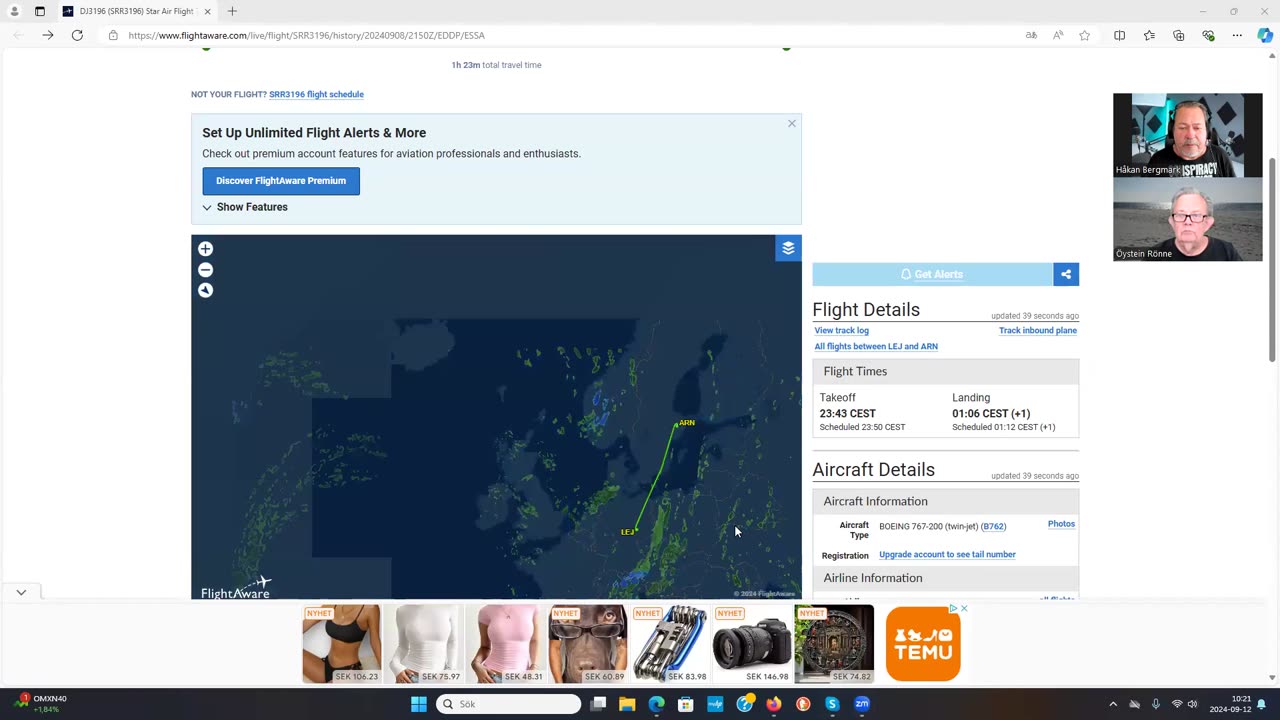The height and width of the screenshot is (720, 1280).
Task: Click Upgrade account to see tail number
Action: tap(947, 554)
